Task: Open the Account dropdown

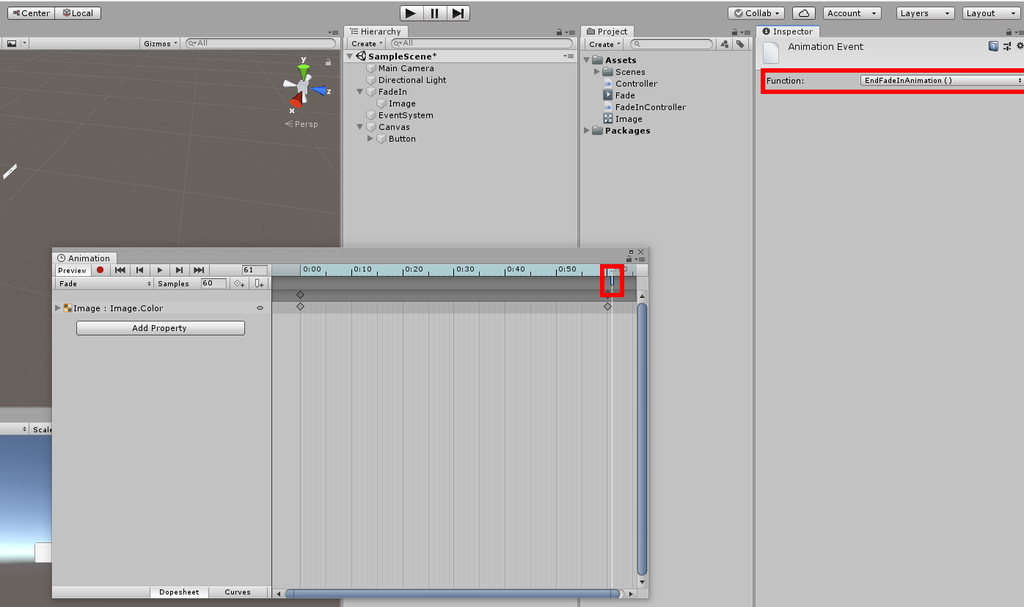Action: [852, 13]
